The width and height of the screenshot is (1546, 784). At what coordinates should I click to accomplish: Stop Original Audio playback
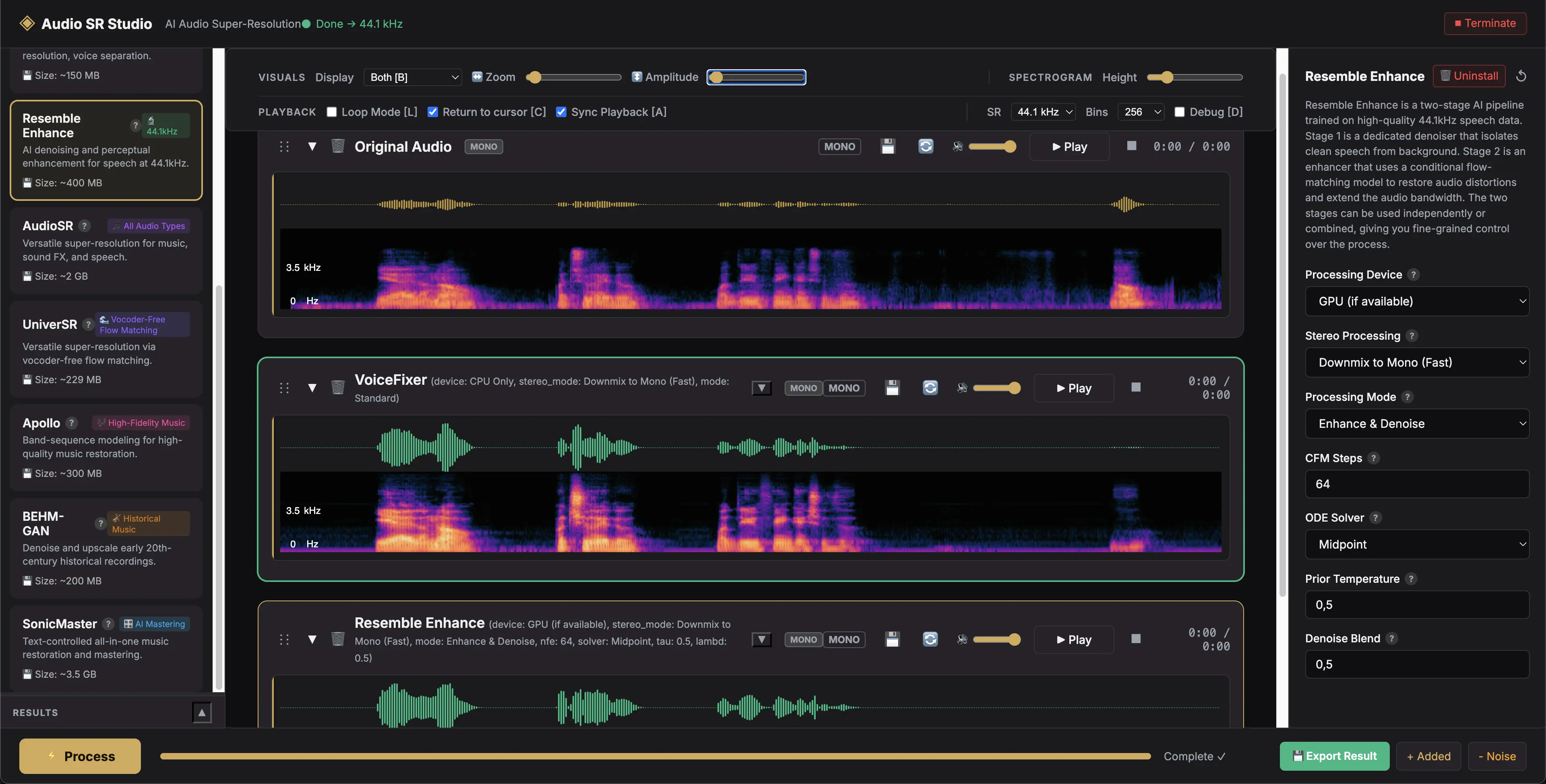click(x=1131, y=146)
